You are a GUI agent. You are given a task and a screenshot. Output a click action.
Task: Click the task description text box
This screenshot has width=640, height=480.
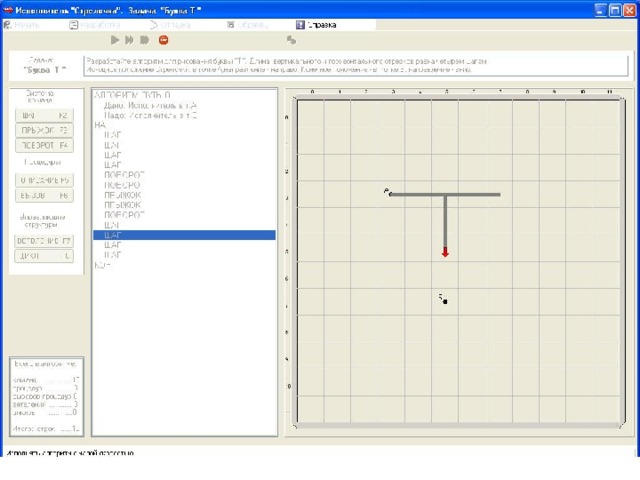(x=356, y=66)
